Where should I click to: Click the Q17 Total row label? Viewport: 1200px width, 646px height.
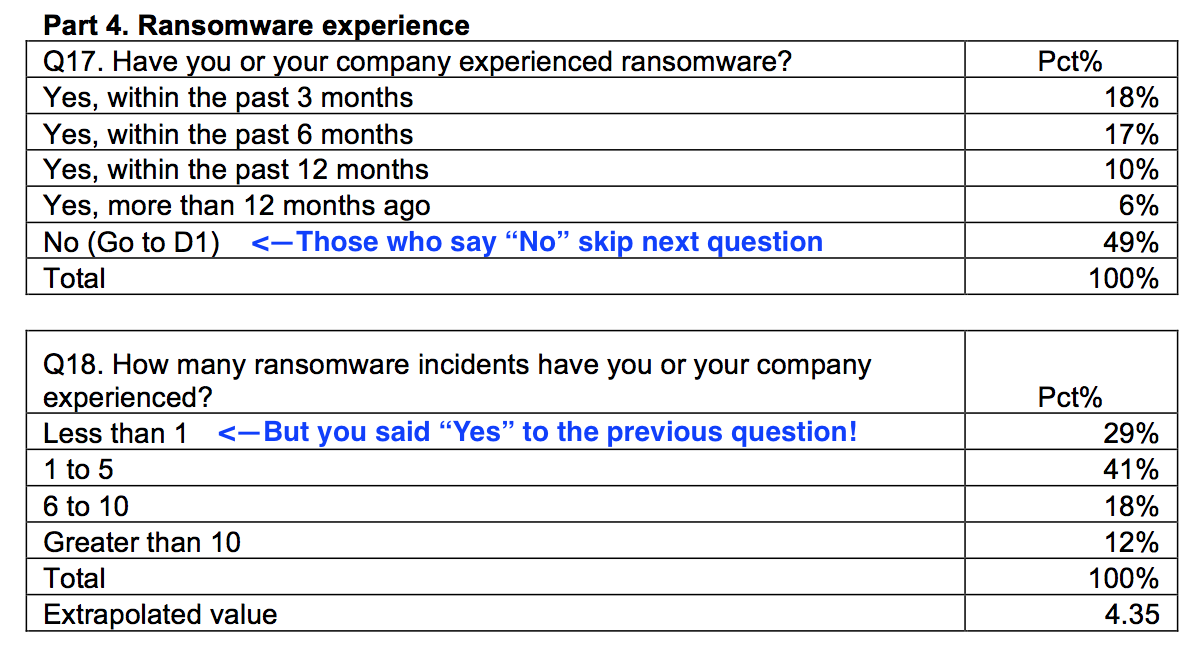(74, 278)
